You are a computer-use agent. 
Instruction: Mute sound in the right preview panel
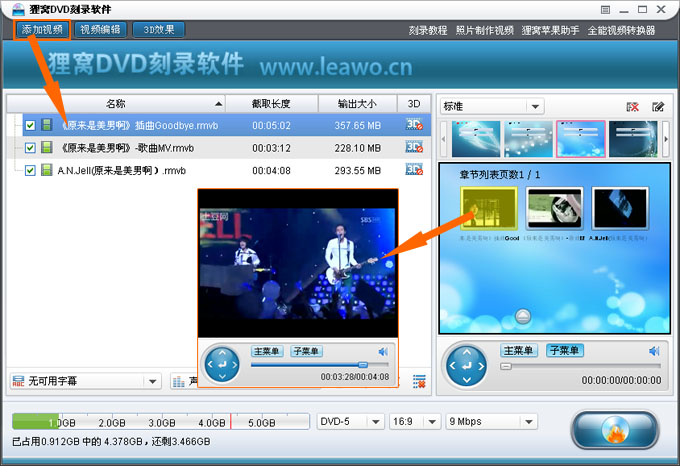tap(654, 351)
